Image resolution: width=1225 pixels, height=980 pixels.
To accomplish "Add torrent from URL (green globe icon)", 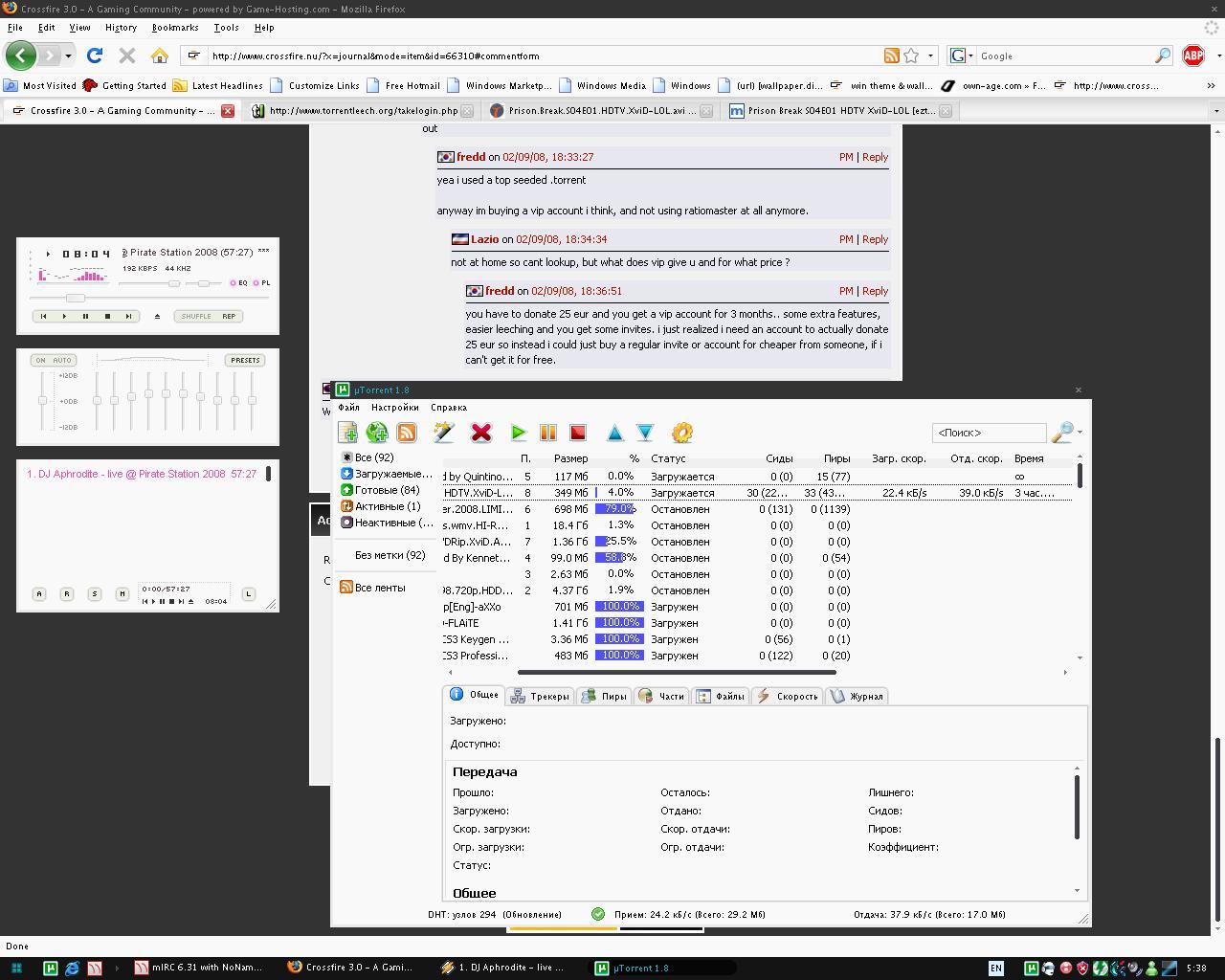I will click(377, 433).
